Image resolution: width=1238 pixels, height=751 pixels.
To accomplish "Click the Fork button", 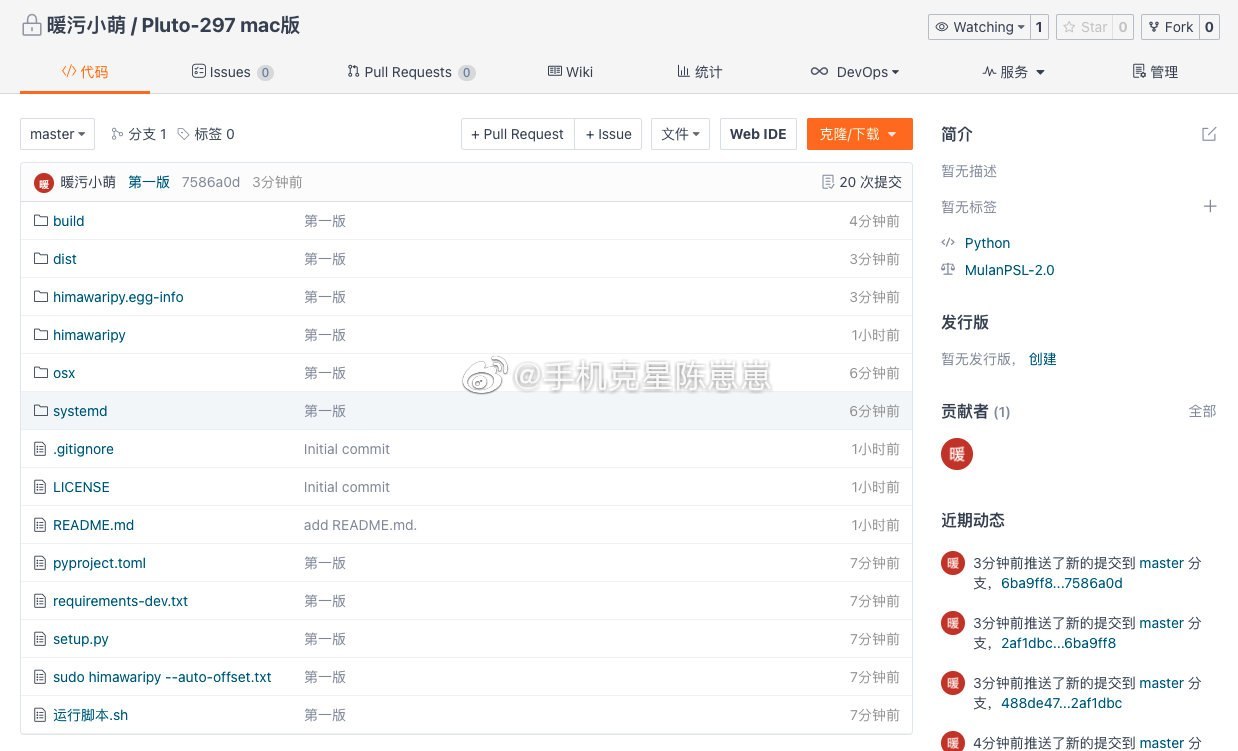I will coord(1169,27).
